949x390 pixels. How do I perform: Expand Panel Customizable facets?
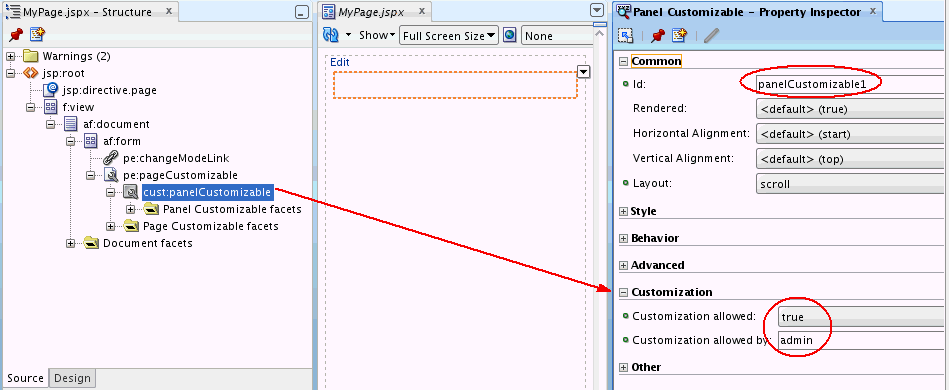[x=130, y=209]
